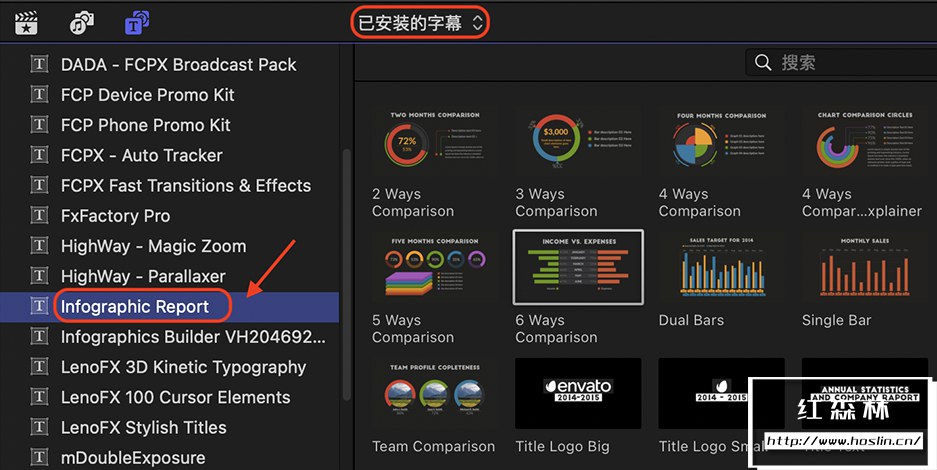Click the 6 Ways Comparison label

click(x=556, y=329)
